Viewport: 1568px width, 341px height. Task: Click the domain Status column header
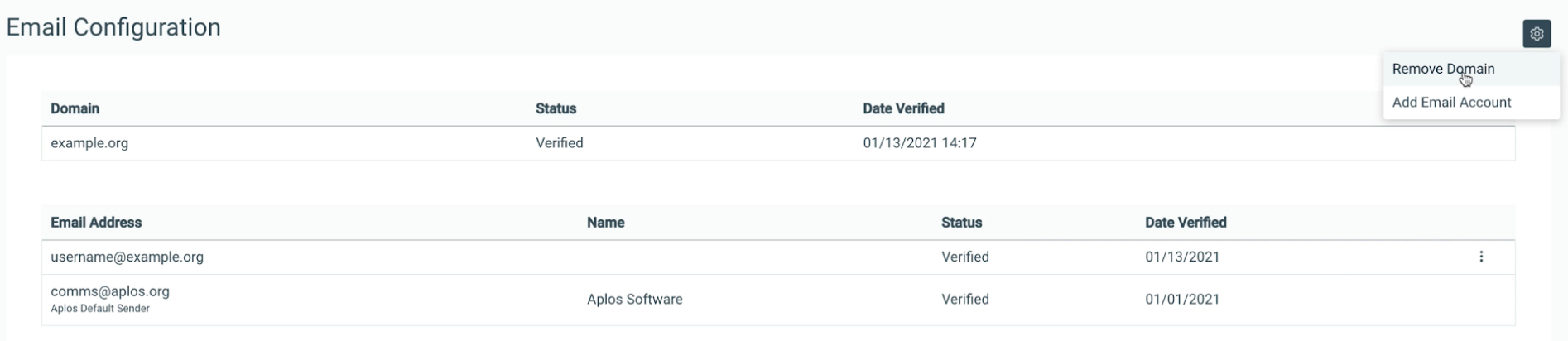556,108
